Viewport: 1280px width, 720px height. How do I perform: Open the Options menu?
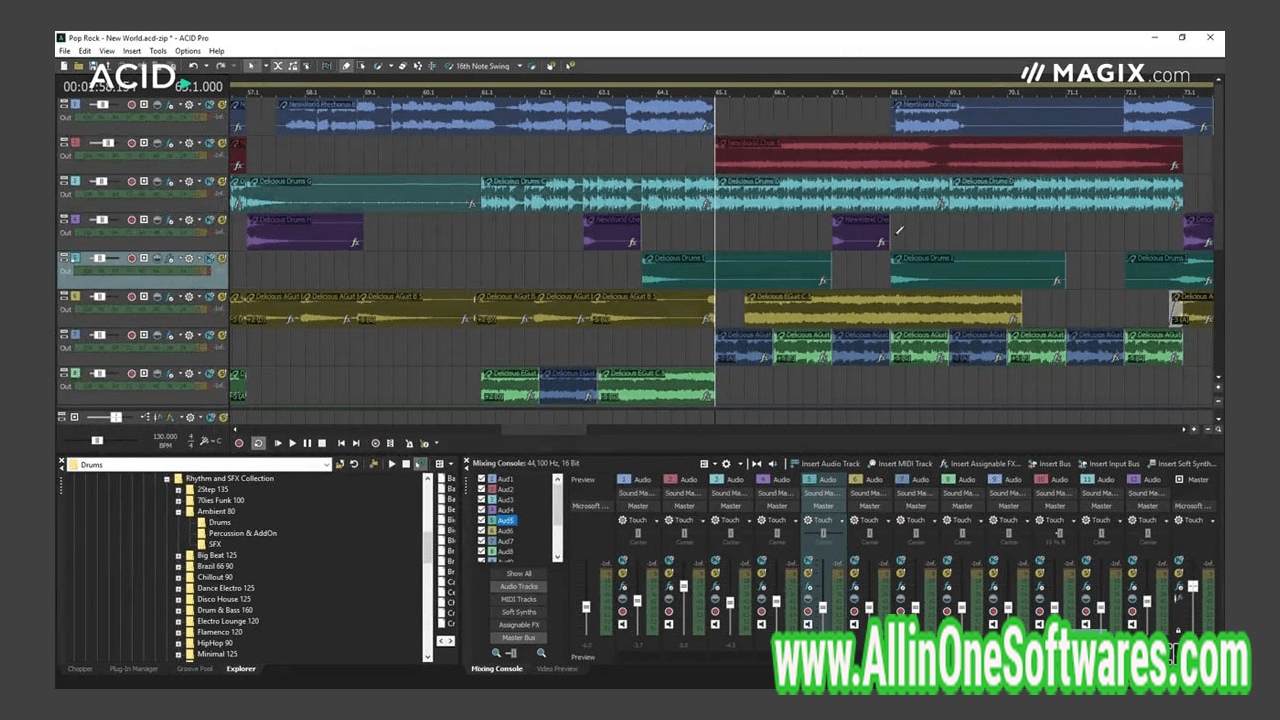click(187, 51)
